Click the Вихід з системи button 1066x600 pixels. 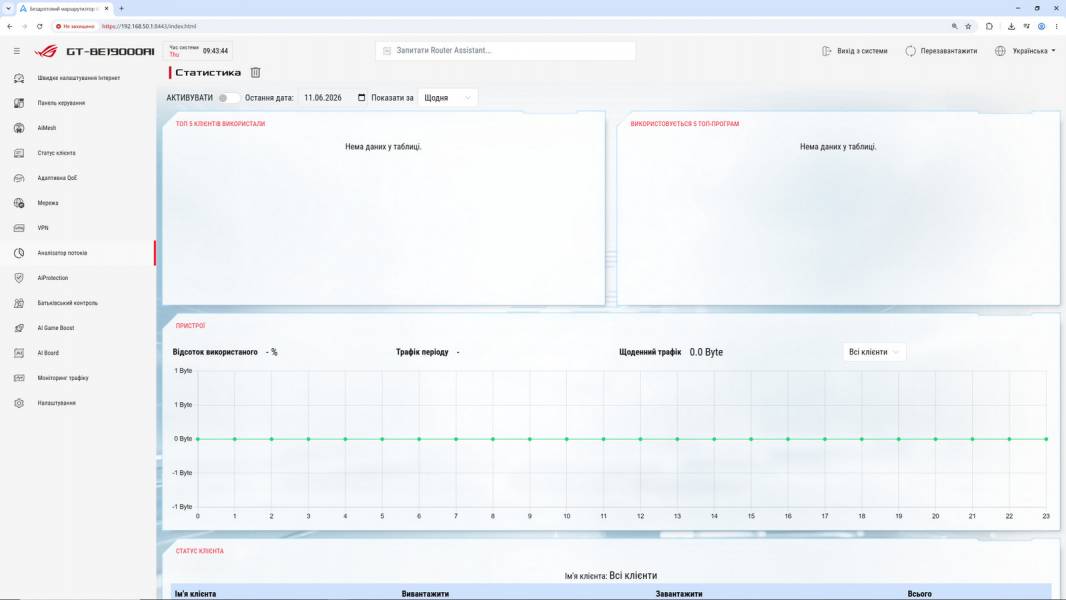[855, 51]
